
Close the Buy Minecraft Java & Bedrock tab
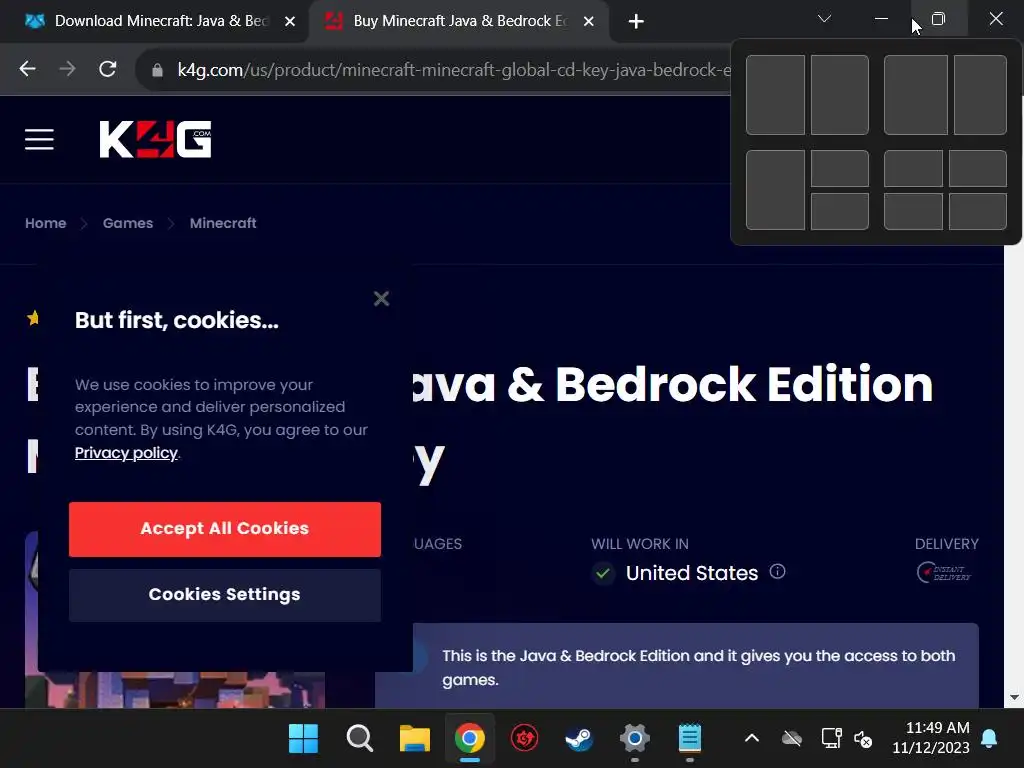point(588,22)
